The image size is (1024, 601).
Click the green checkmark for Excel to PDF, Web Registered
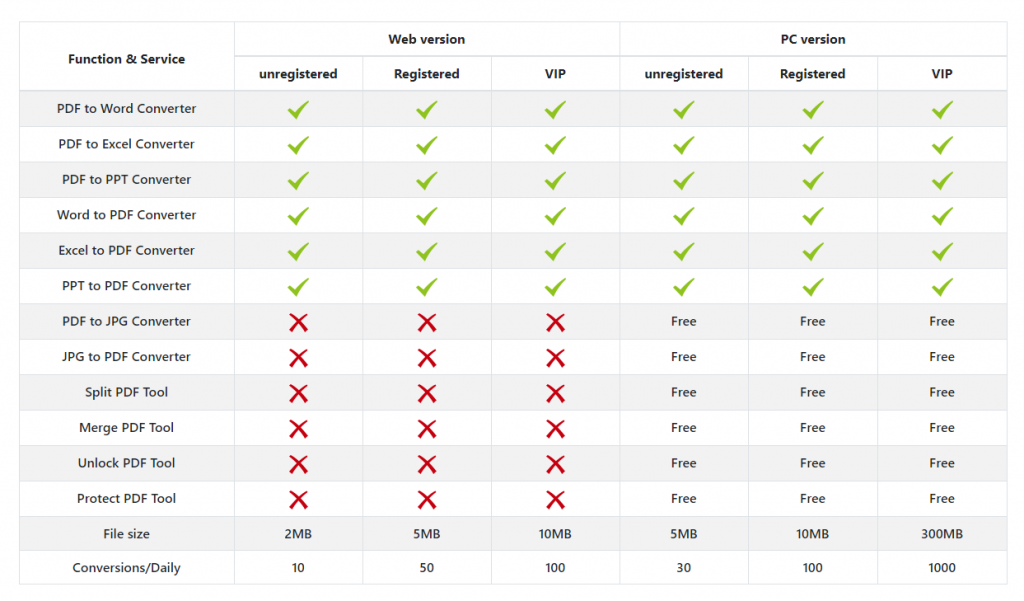(427, 251)
